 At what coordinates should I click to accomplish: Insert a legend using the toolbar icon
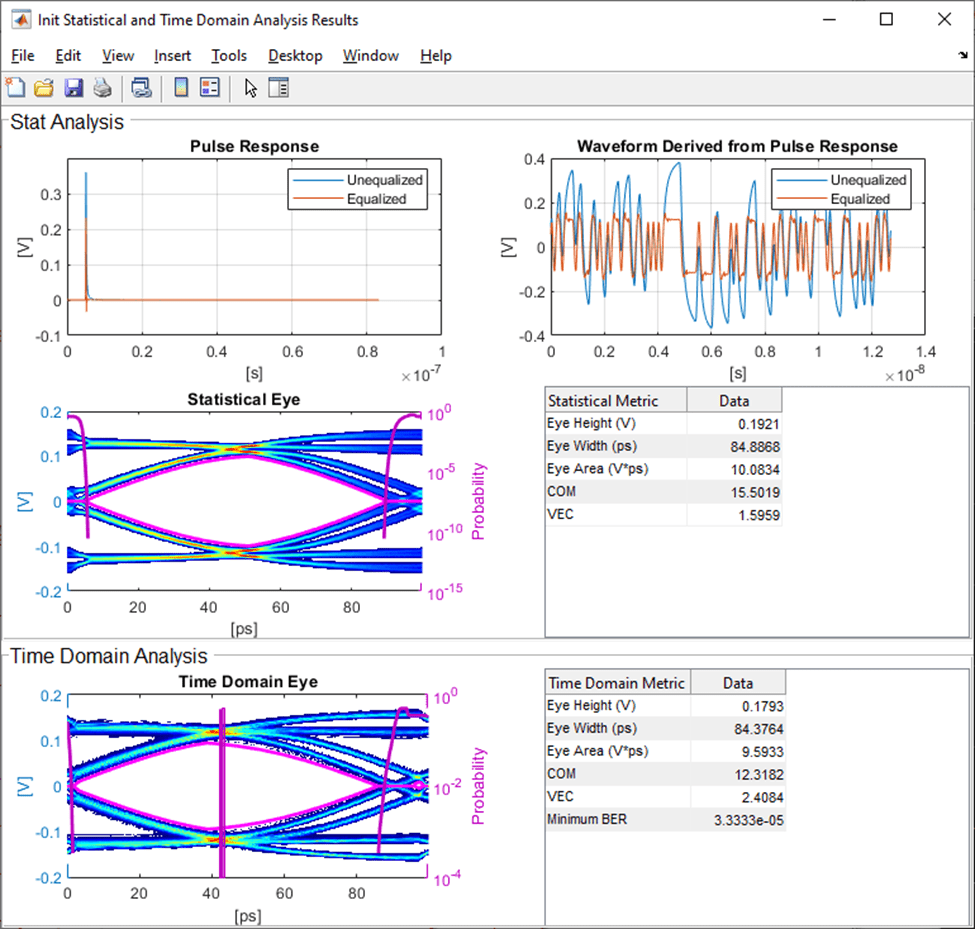209,89
